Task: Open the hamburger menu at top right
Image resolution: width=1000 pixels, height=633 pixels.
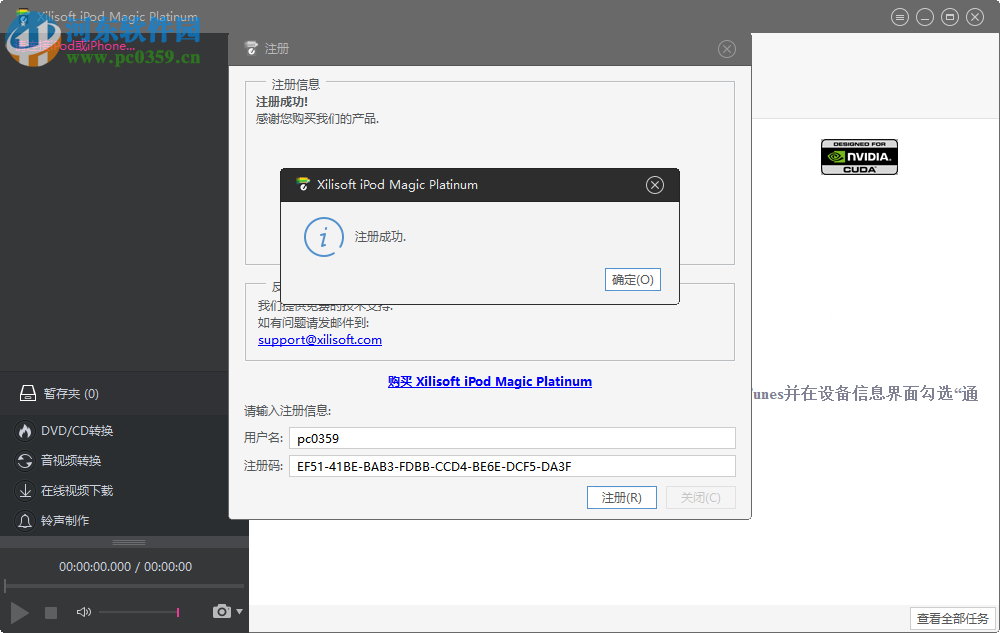Action: pos(900,16)
